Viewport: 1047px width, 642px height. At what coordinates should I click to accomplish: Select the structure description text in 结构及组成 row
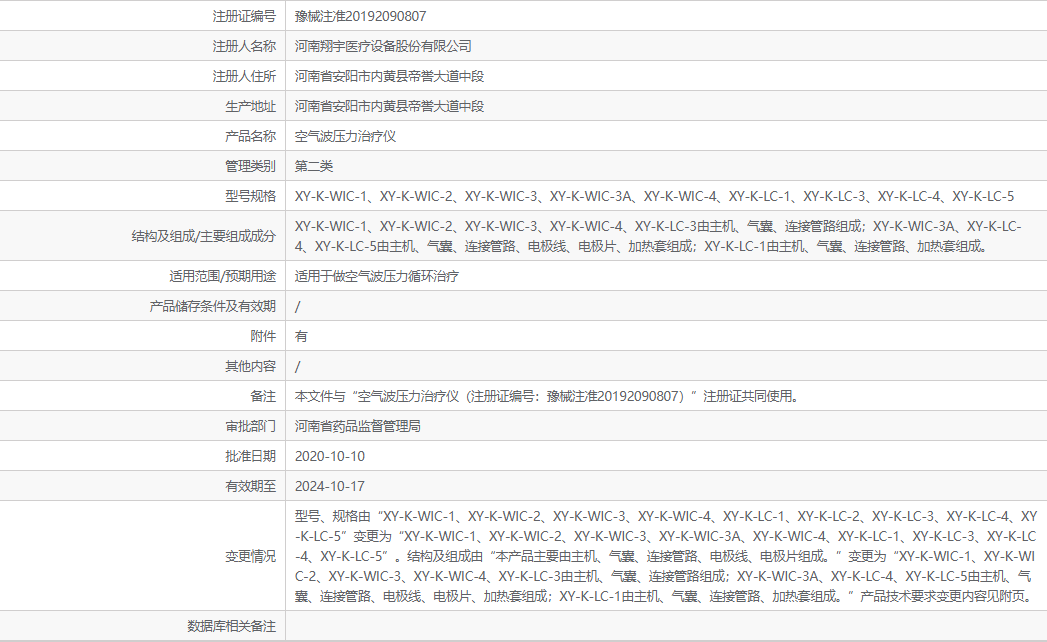pos(658,236)
